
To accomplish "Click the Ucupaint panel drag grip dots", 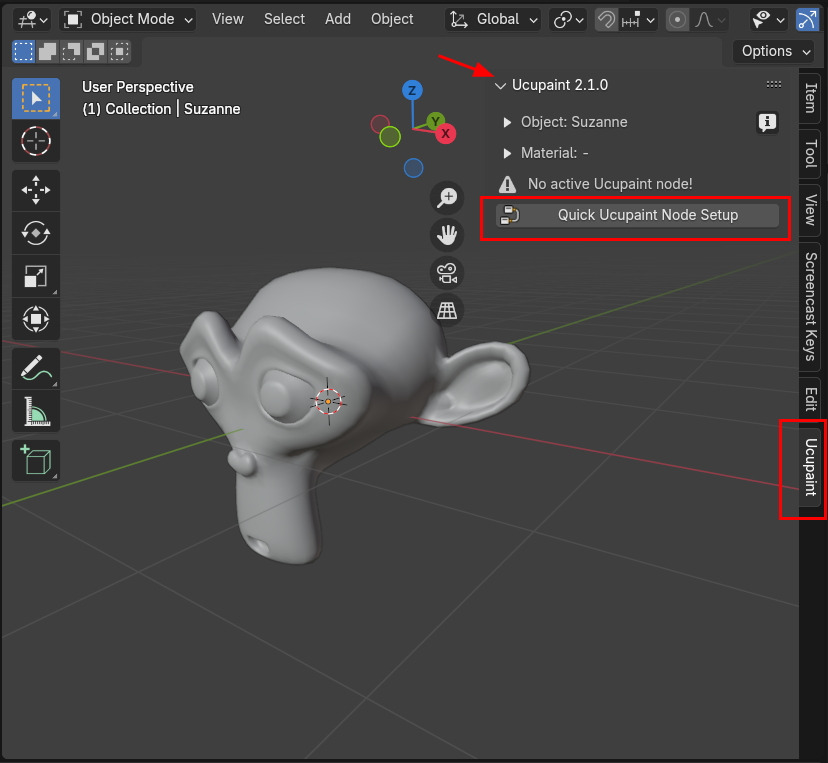I will tap(774, 84).
